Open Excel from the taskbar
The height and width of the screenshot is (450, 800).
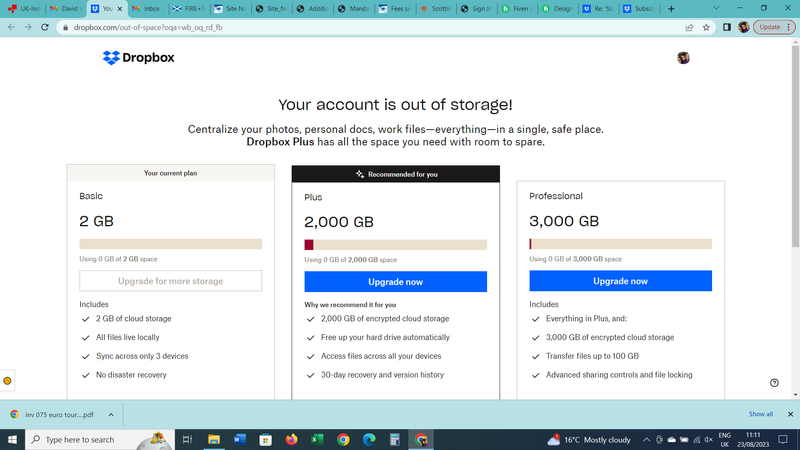tap(317, 439)
